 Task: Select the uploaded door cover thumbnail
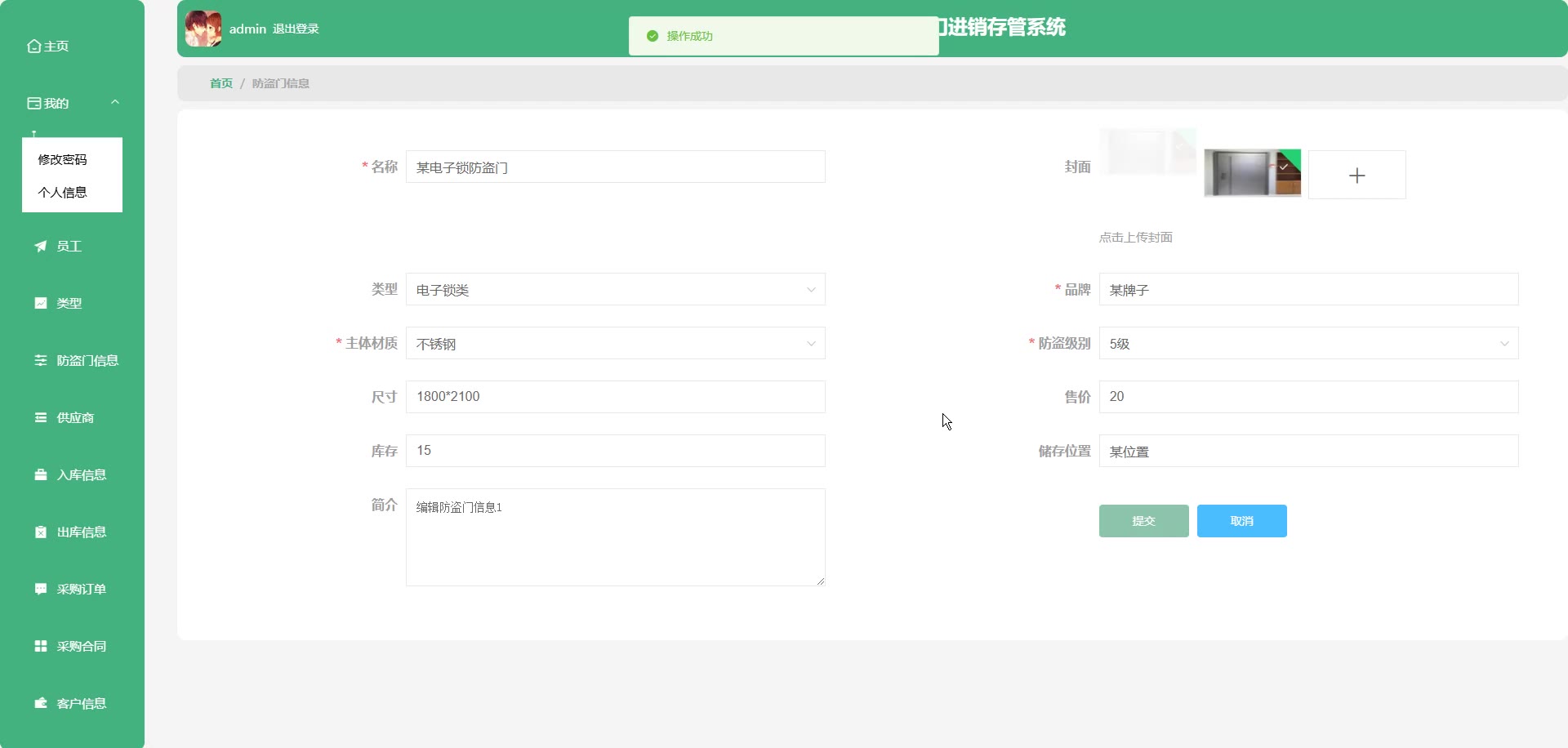click(1253, 172)
